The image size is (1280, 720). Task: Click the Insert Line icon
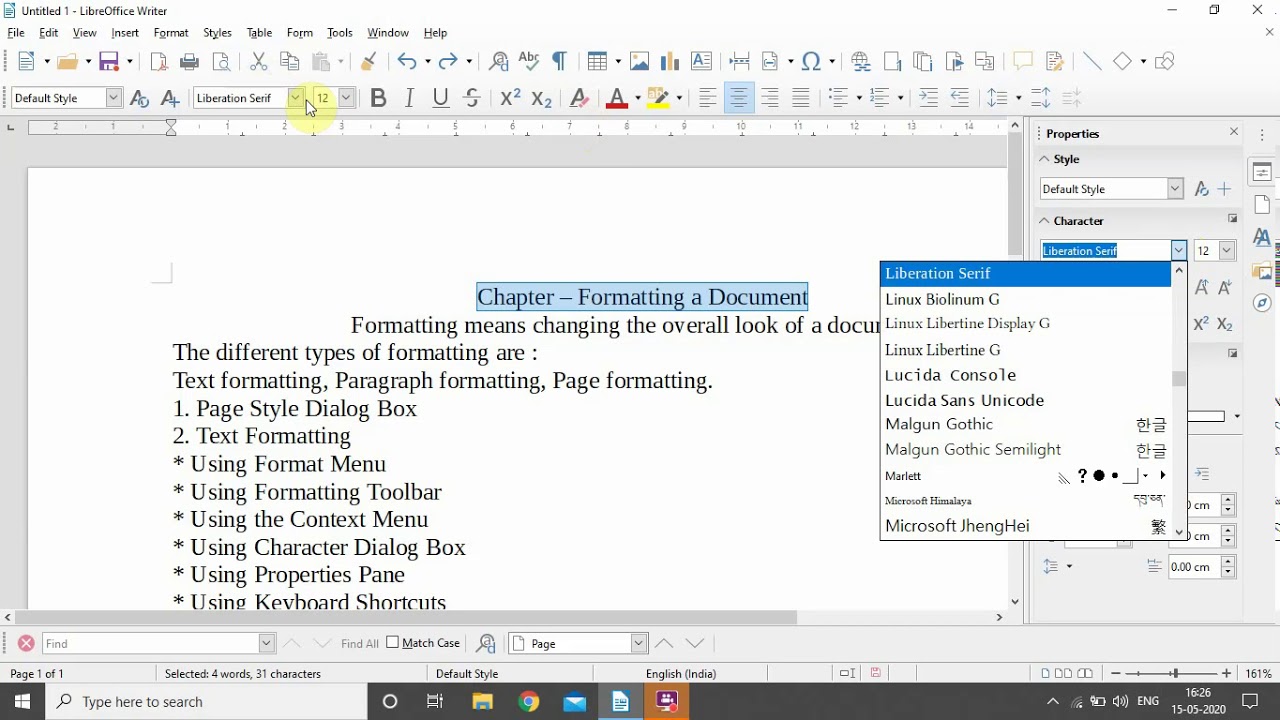tap(1092, 62)
